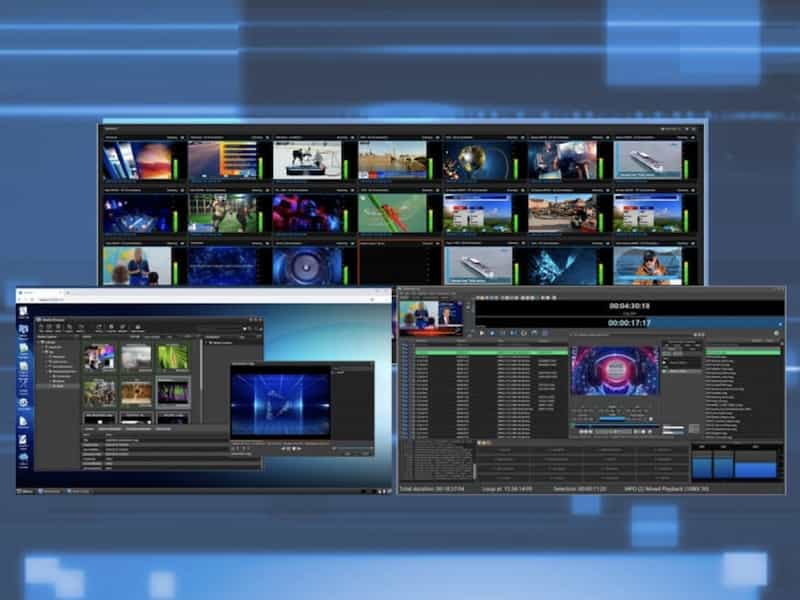Click the Recycle Bin desktop icon
The image size is (800, 600).
pyautogui.click(x=23, y=312)
